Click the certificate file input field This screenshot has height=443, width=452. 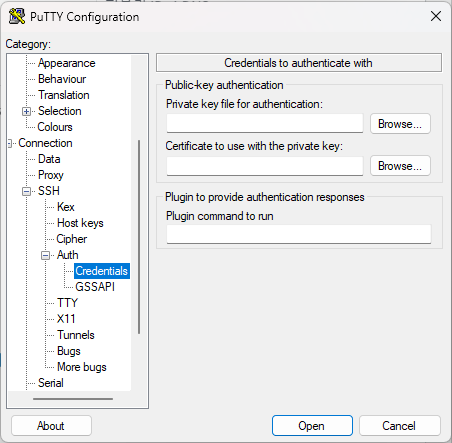pos(265,166)
